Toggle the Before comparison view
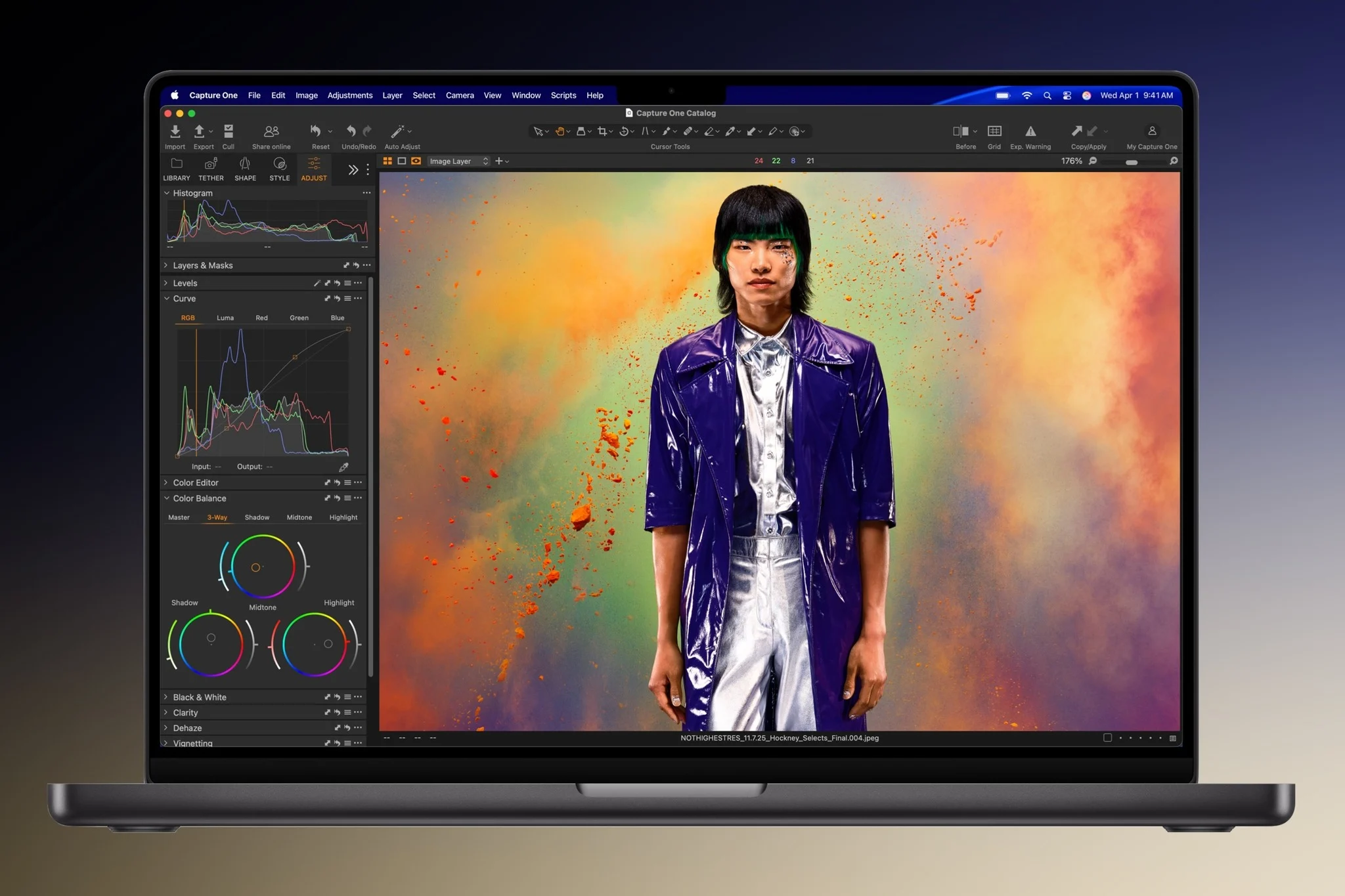Image resolution: width=1345 pixels, height=896 pixels. (x=961, y=131)
